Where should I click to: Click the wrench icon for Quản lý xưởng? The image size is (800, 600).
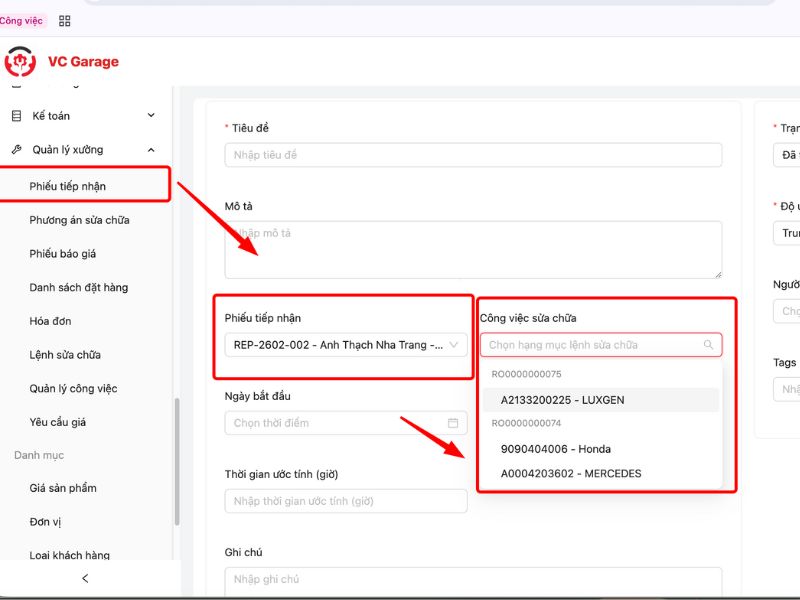coord(16,150)
